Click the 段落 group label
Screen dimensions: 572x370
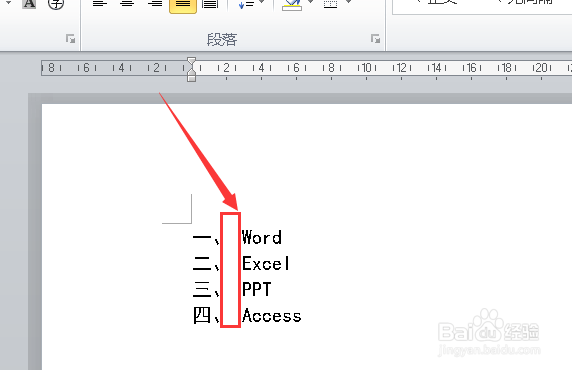coord(222,39)
